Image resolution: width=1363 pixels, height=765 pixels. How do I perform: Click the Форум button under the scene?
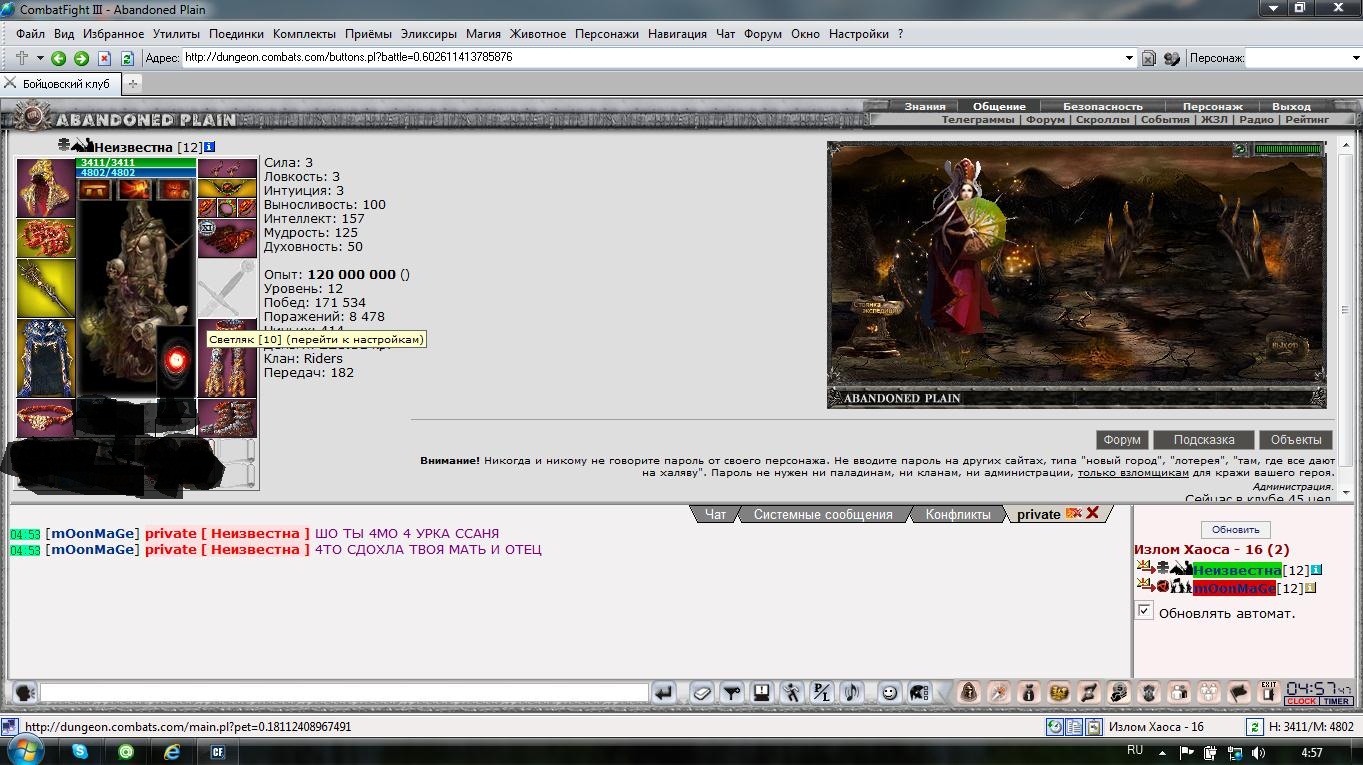tap(1122, 439)
